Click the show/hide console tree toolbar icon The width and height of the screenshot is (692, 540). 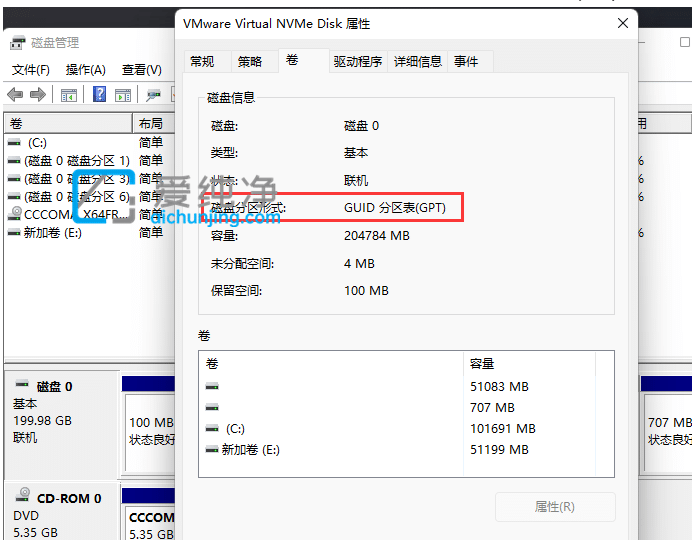68,95
